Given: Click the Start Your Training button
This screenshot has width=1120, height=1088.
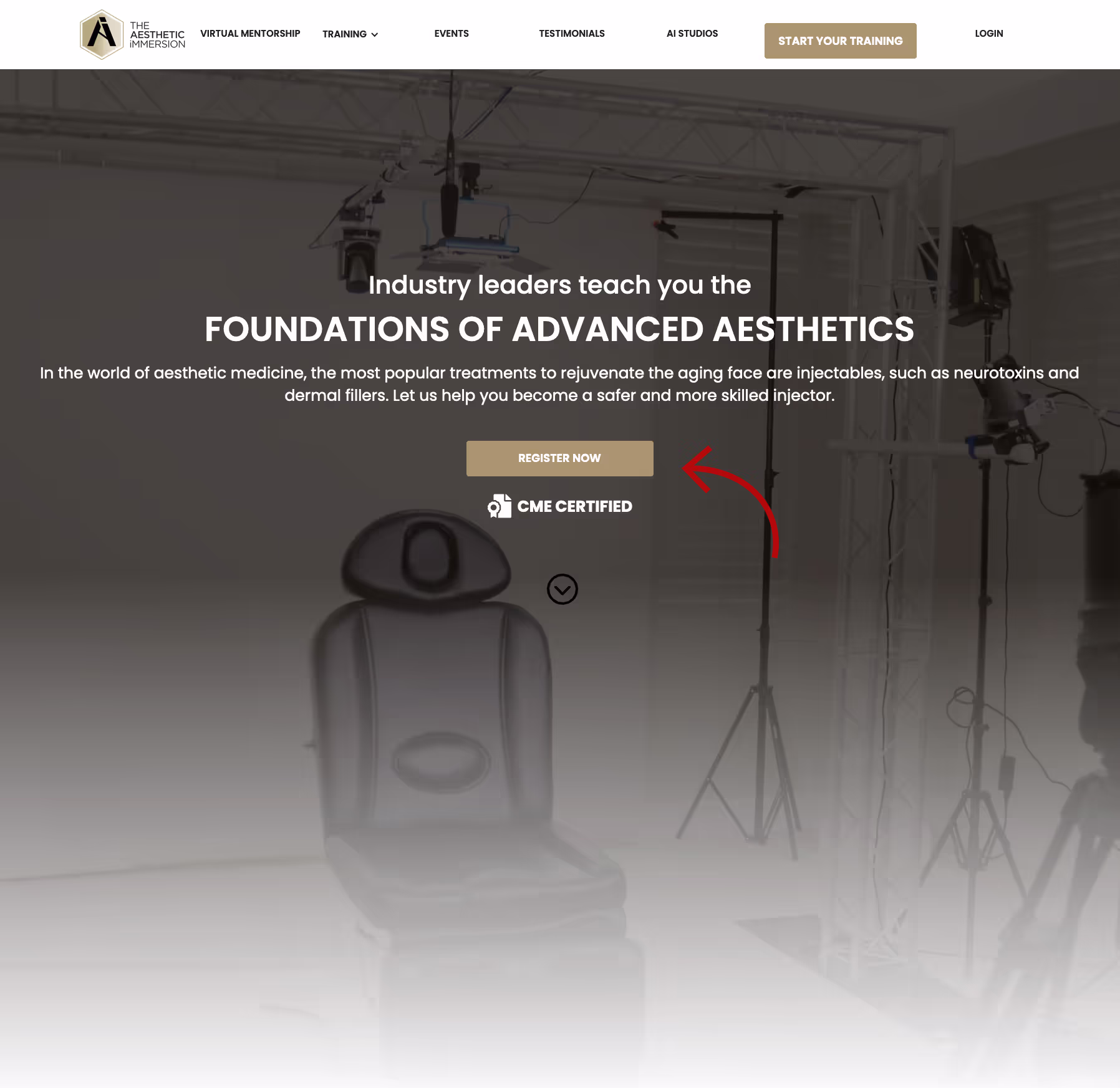Looking at the screenshot, I should [841, 41].
